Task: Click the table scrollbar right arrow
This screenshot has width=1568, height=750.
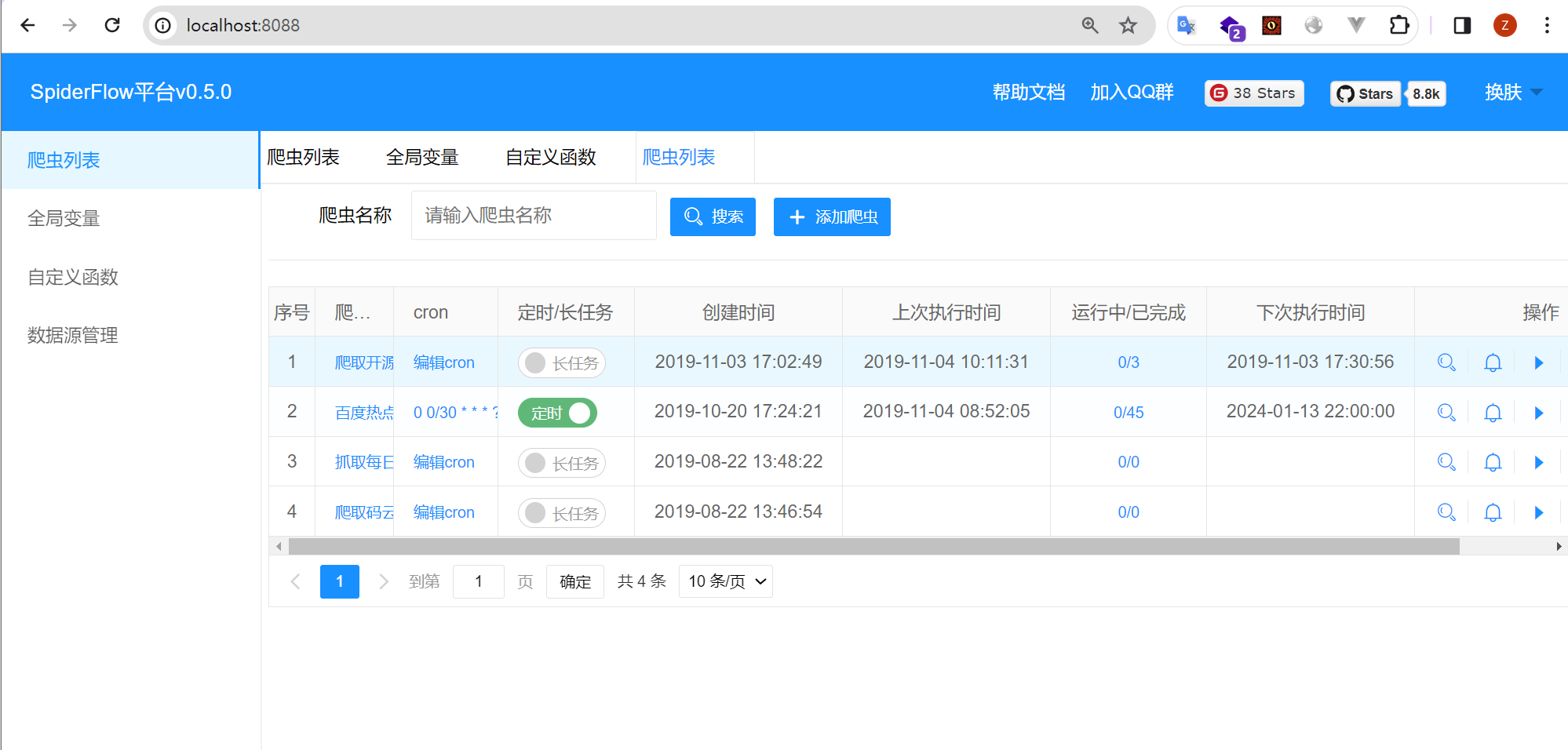Action: click(x=1559, y=546)
